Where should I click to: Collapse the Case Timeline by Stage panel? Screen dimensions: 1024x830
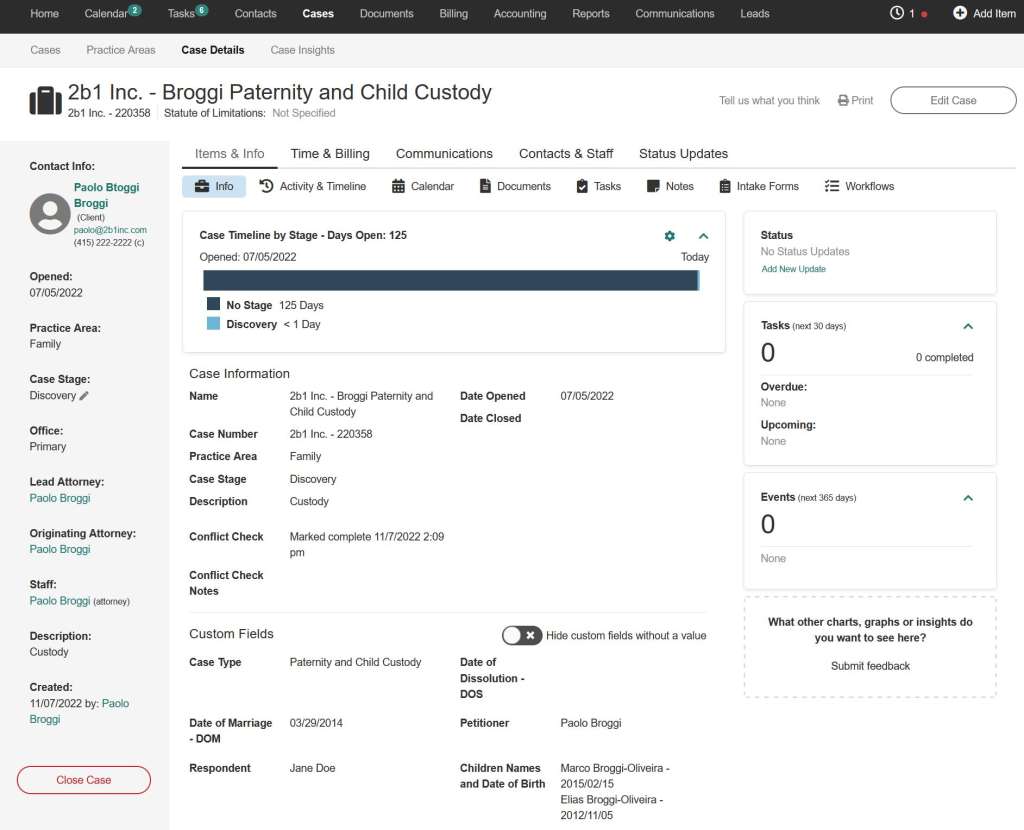[x=703, y=236]
